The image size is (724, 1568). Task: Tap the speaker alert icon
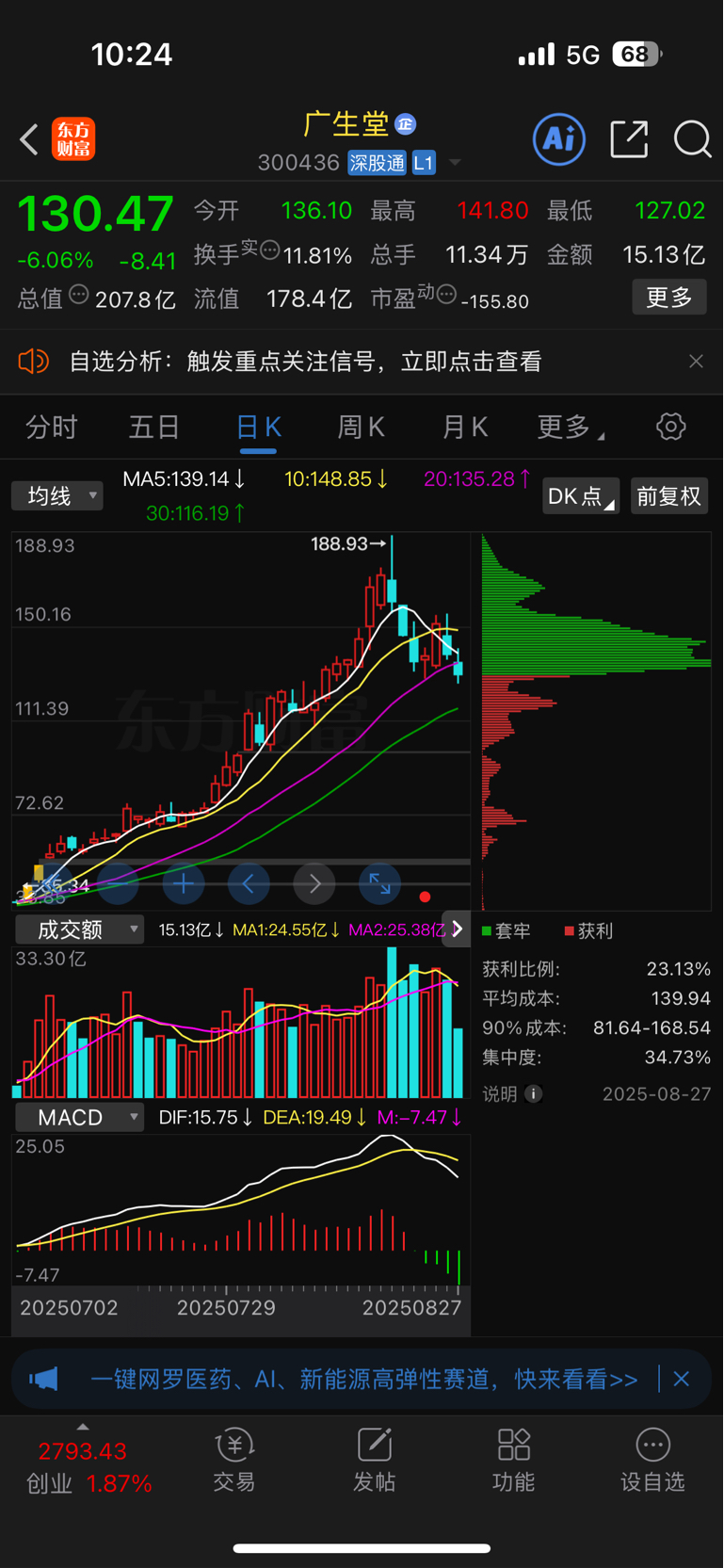tap(34, 362)
